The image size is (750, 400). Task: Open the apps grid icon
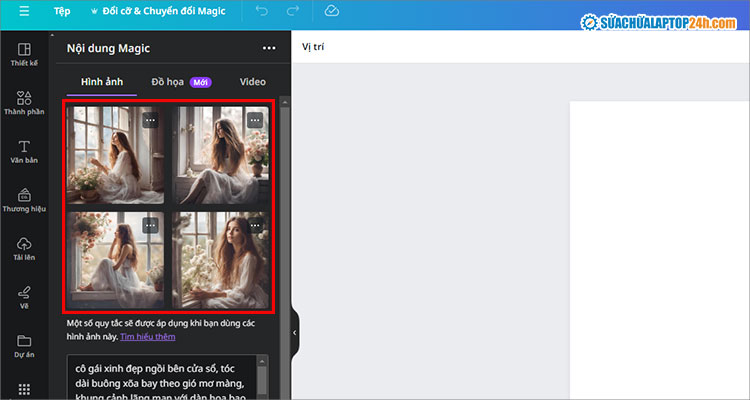(24, 389)
